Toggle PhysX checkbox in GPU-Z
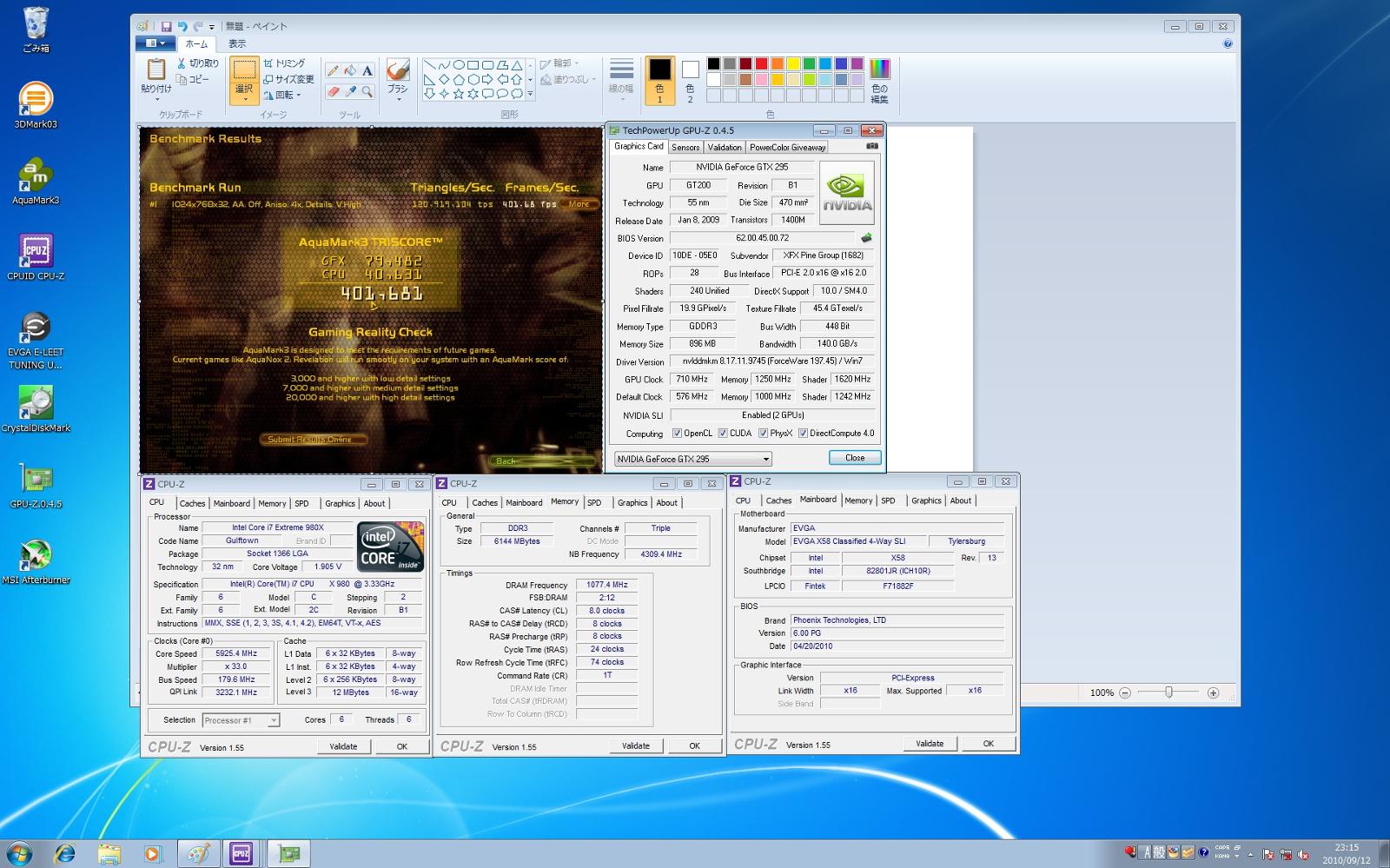The image size is (1390, 868). 763,433
